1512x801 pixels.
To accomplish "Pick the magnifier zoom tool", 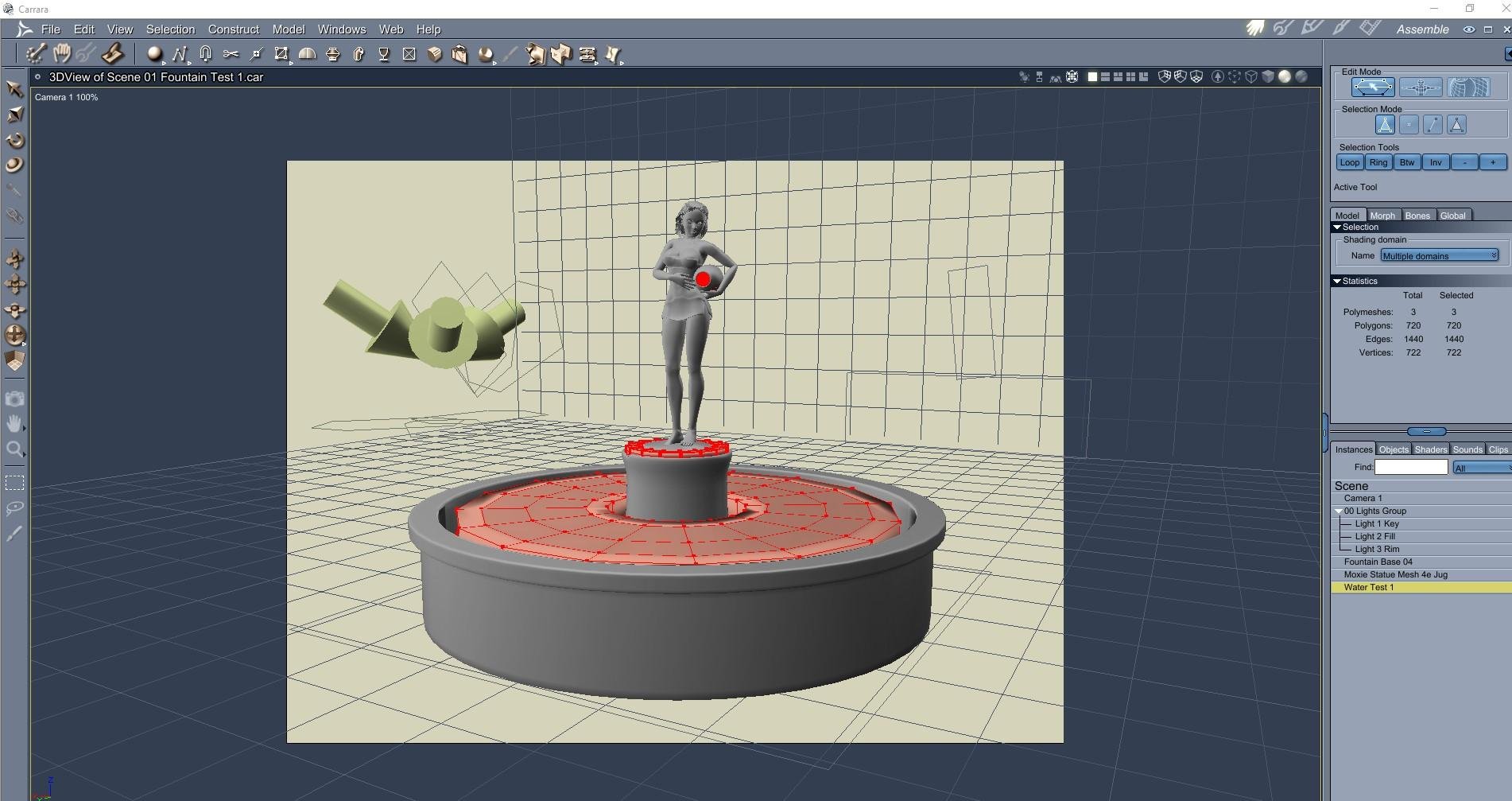I will point(14,449).
